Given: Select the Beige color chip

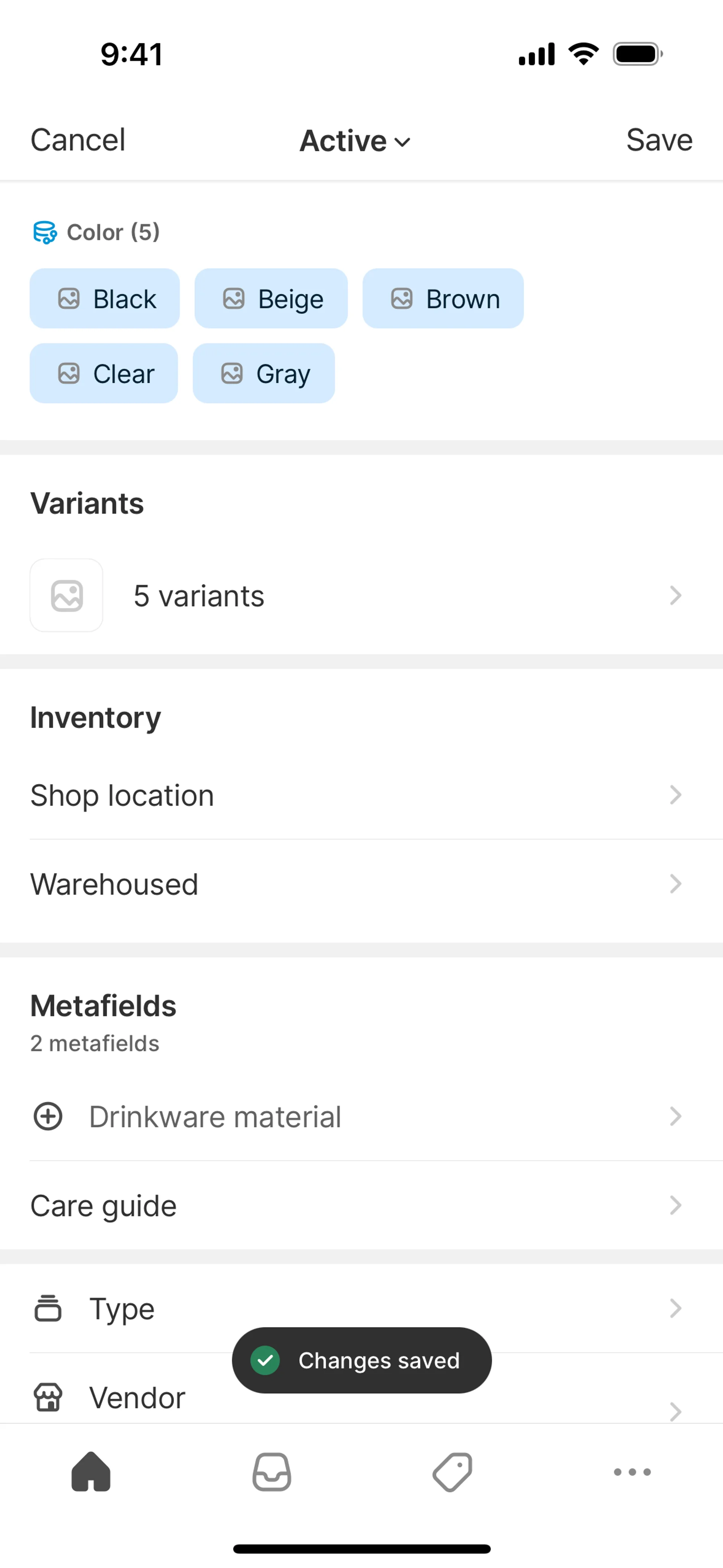Looking at the screenshot, I should pos(271,298).
